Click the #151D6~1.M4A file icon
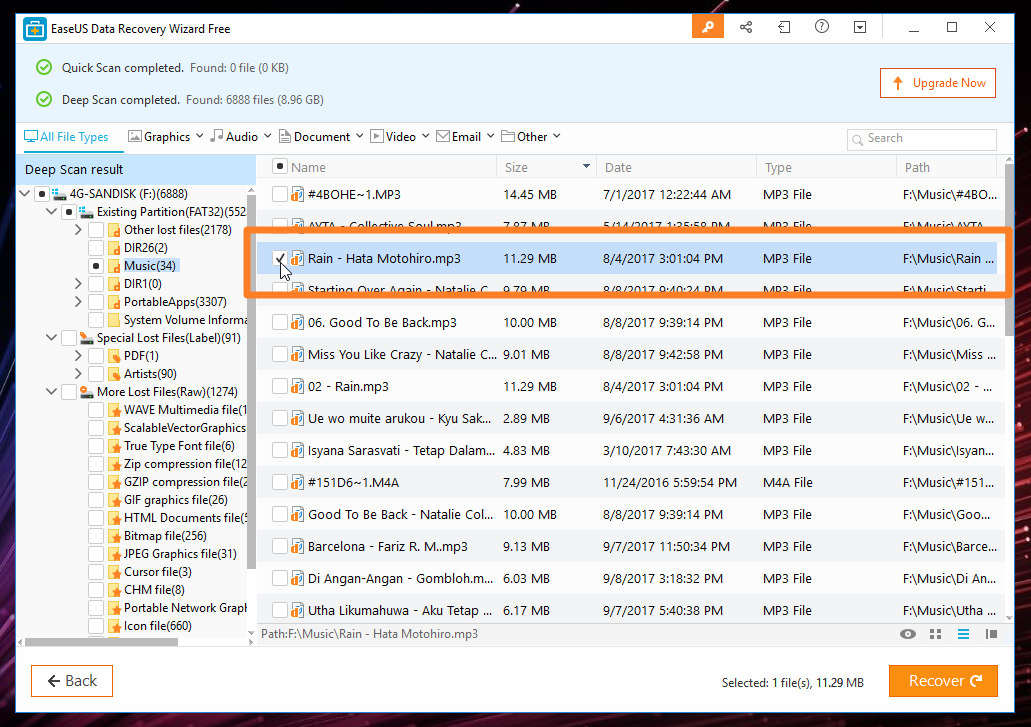The width and height of the screenshot is (1031, 727). tap(298, 482)
